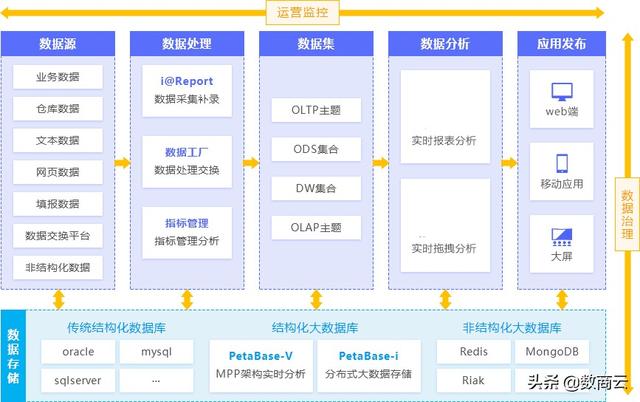Open the 数据分析 column header
Screen dimensions: 640x402
pyautogui.click(x=445, y=44)
